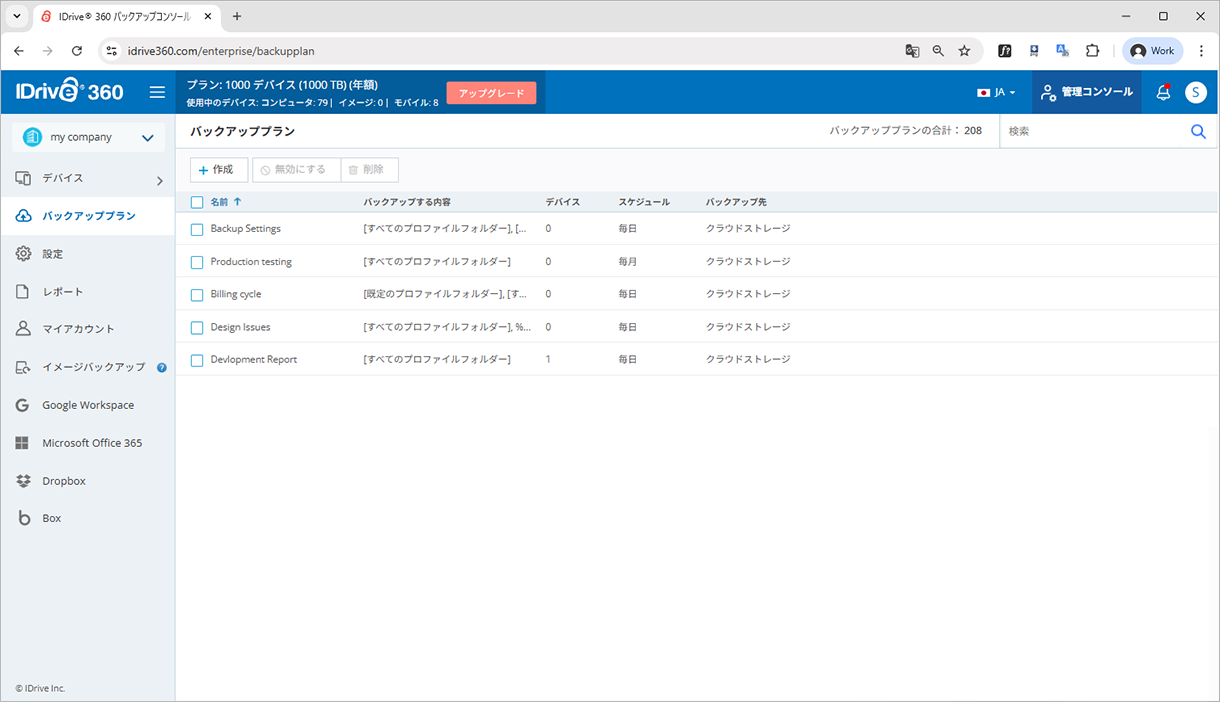This screenshot has height=702, width=1220.
Task: Open the notifications bell icon
Action: [1163, 91]
